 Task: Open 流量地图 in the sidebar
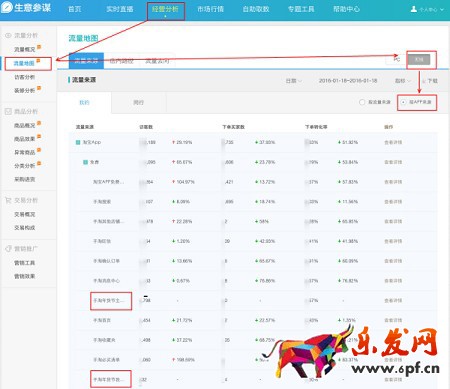24,63
